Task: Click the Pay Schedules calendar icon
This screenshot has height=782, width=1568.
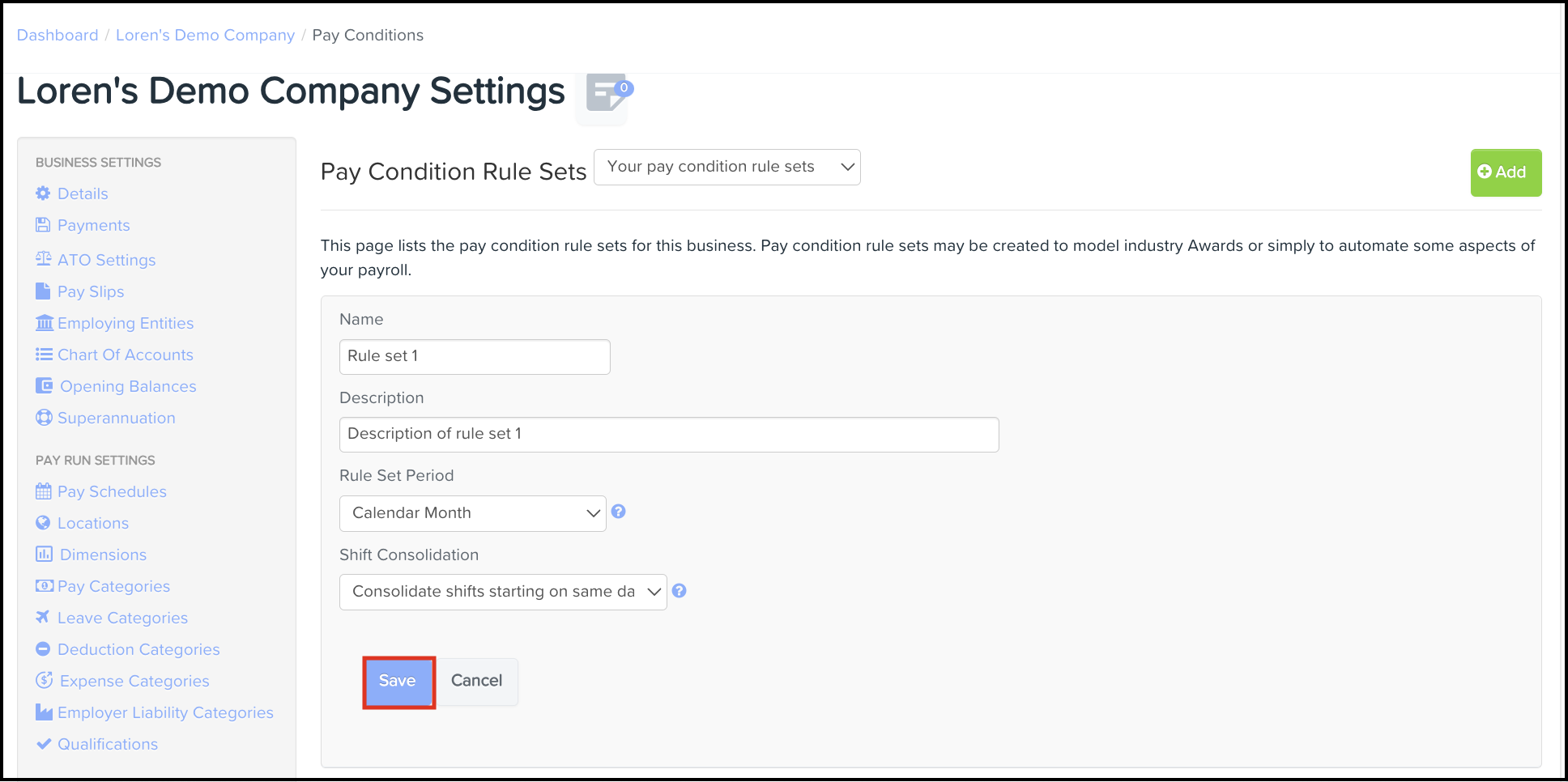Action: click(x=45, y=491)
